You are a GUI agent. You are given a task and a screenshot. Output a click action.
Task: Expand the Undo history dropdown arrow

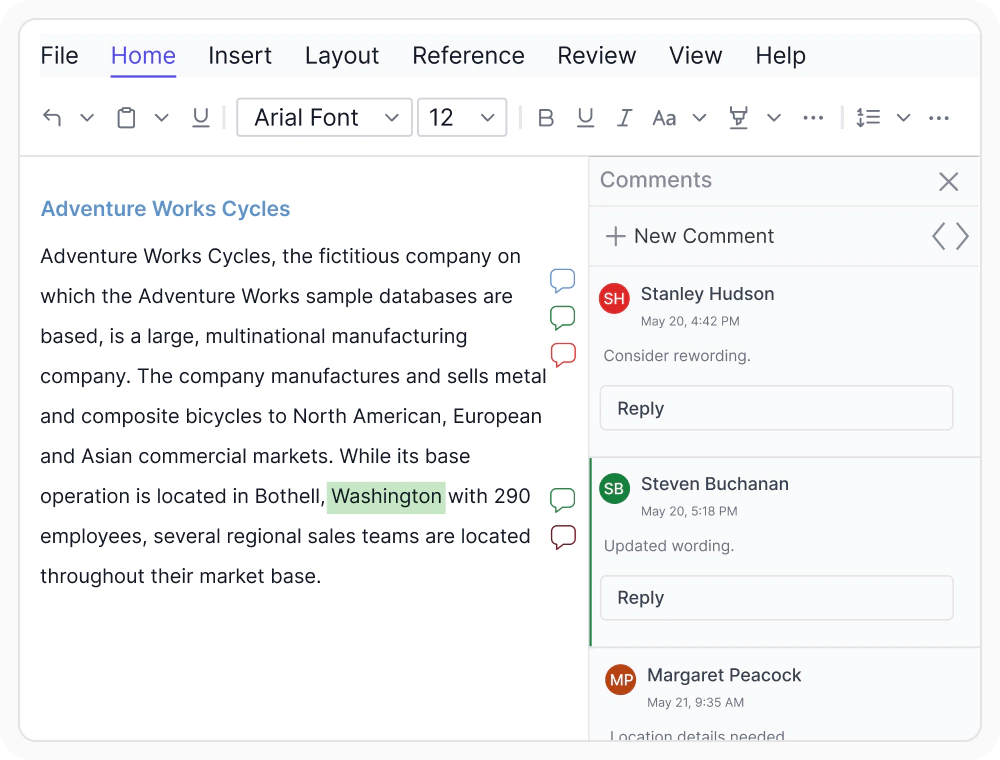click(87, 118)
